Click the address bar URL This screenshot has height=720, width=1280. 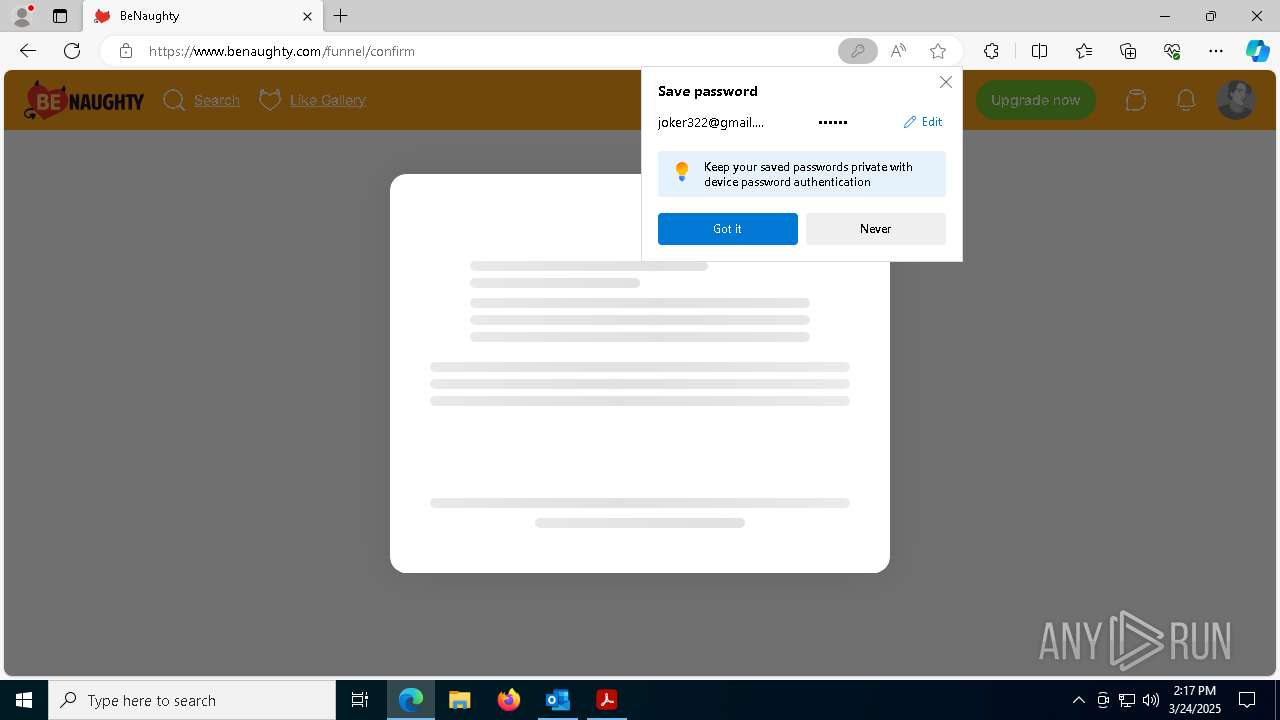point(282,51)
